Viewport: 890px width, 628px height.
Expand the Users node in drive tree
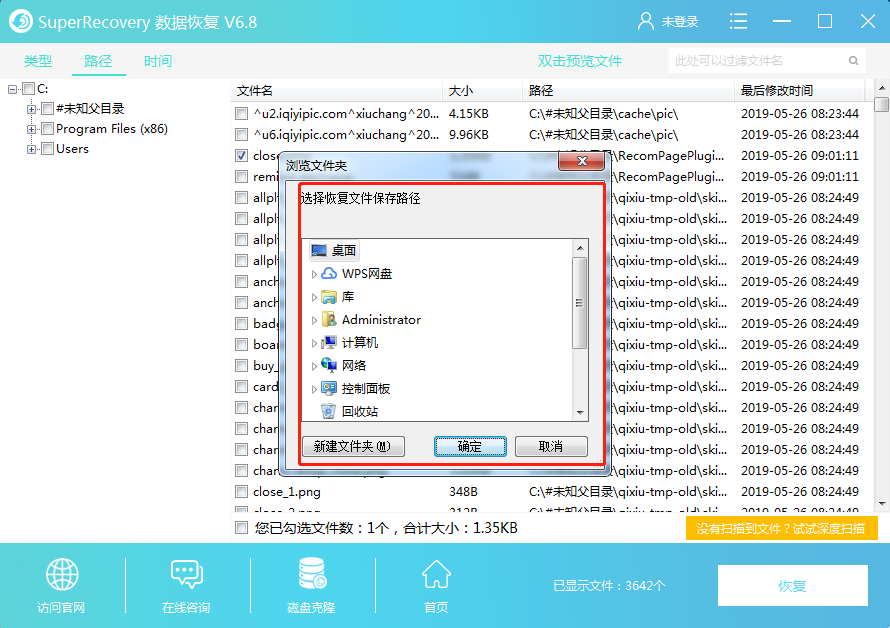click(x=31, y=148)
